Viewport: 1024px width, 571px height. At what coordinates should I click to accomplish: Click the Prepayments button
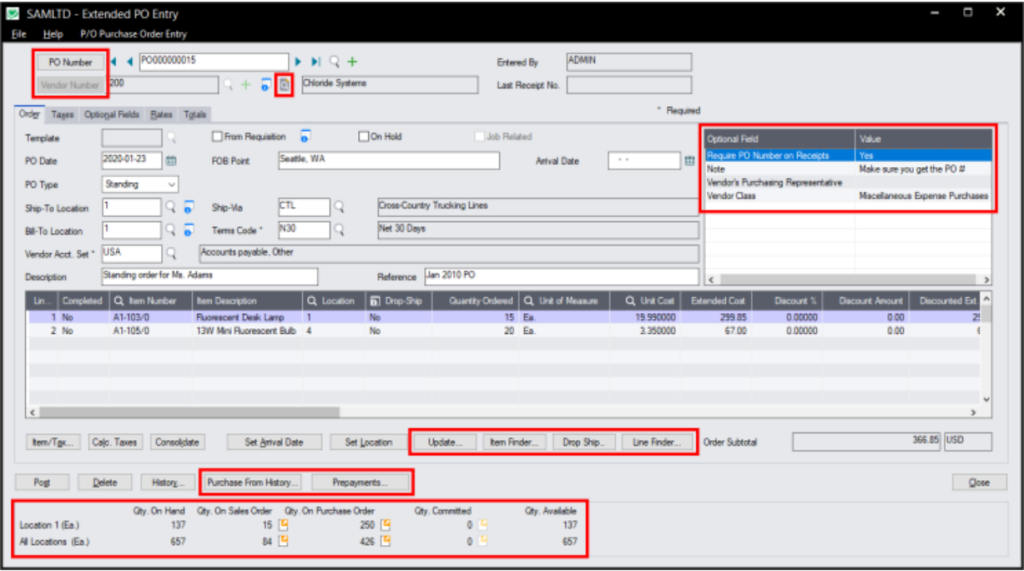[360, 482]
